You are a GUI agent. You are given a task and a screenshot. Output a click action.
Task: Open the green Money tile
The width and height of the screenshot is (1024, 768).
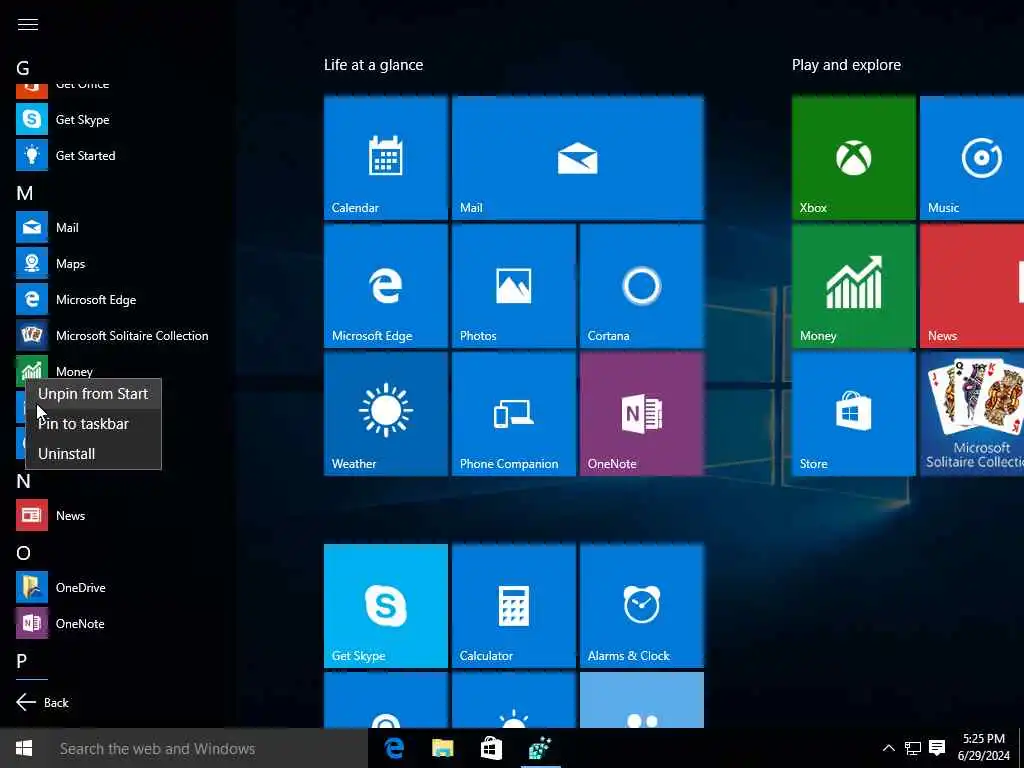coord(854,286)
